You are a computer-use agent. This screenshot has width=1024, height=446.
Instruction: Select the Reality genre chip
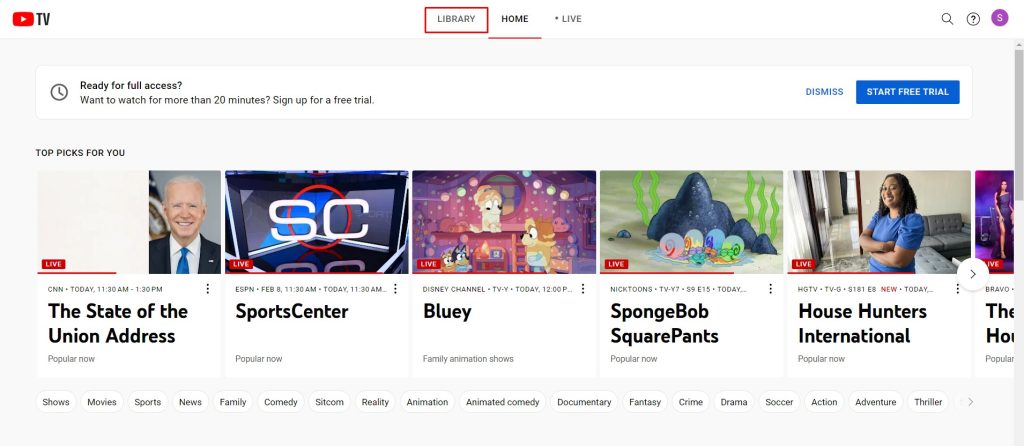point(375,402)
